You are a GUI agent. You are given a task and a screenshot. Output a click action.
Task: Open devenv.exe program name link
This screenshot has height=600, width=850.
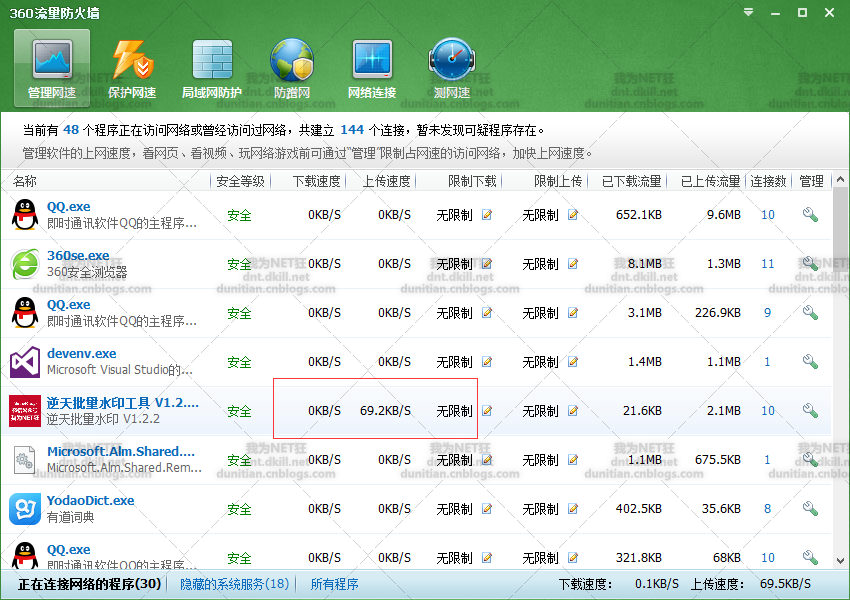point(81,353)
